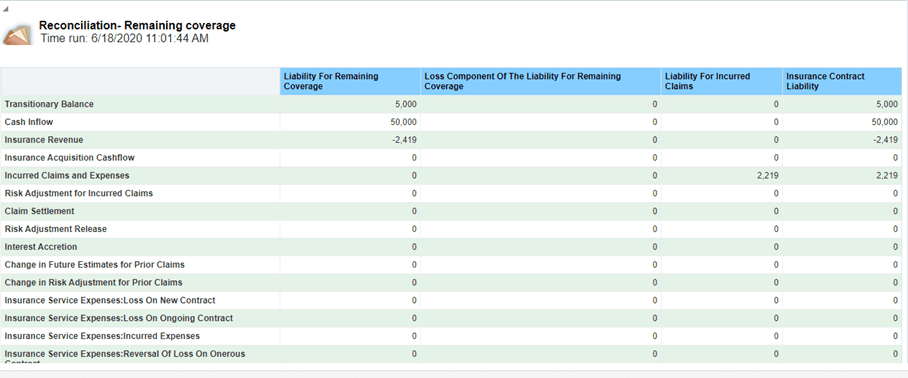Click Cash Inflow zero in Liability For Incurred Claims
This screenshot has width=908, height=378.
tap(776, 122)
